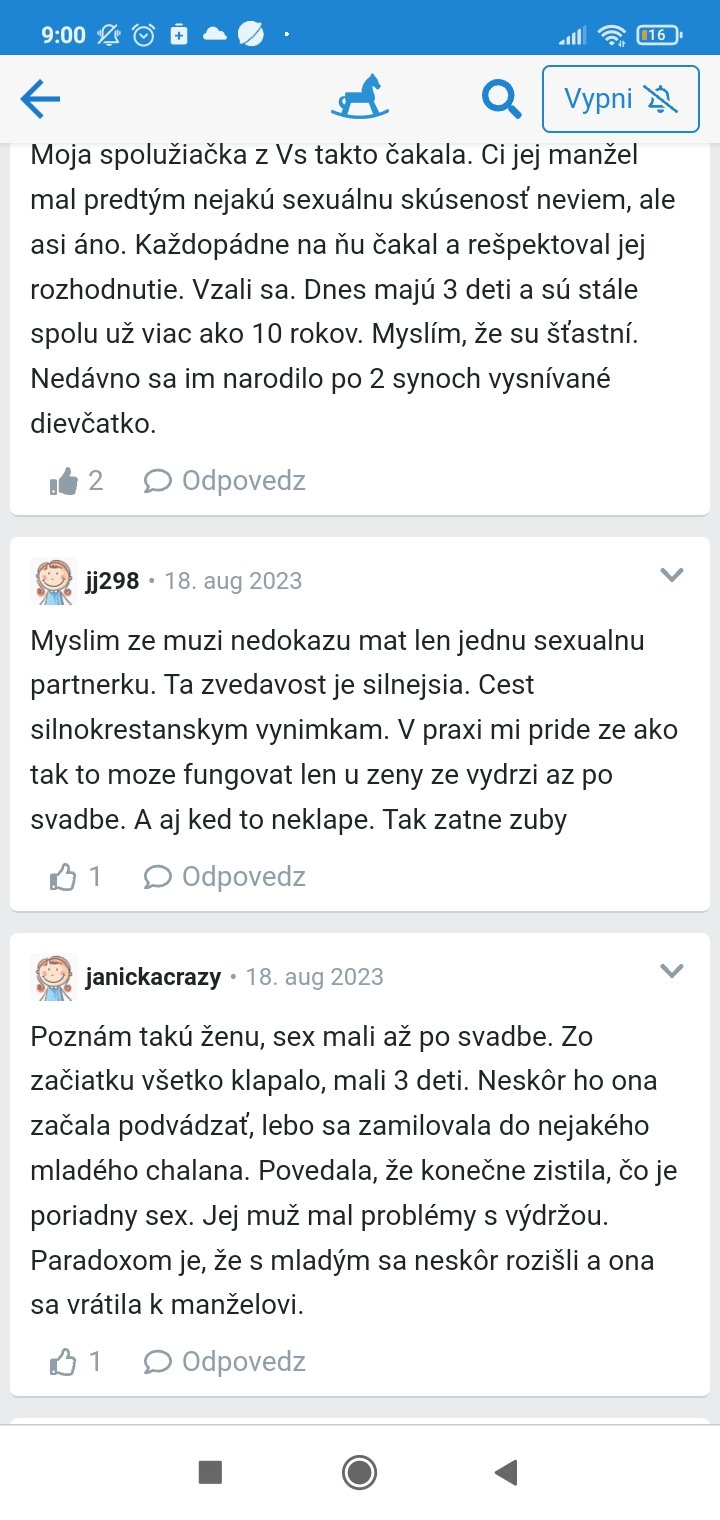
Task: Like jj298's comment with thumbs-up
Action: pyautogui.click(x=64, y=878)
